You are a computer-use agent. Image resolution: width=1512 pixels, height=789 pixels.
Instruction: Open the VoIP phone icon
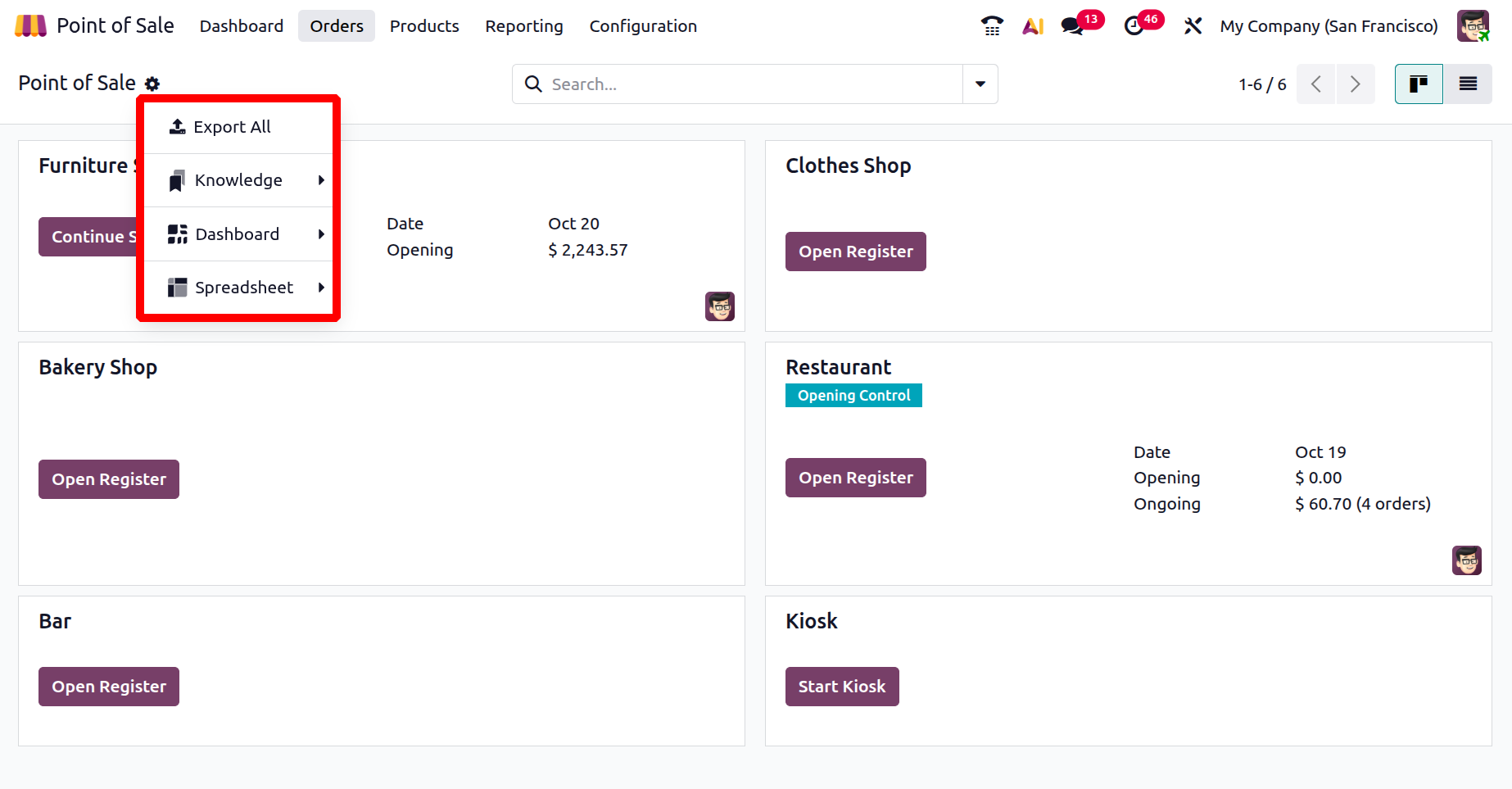[992, 26]
